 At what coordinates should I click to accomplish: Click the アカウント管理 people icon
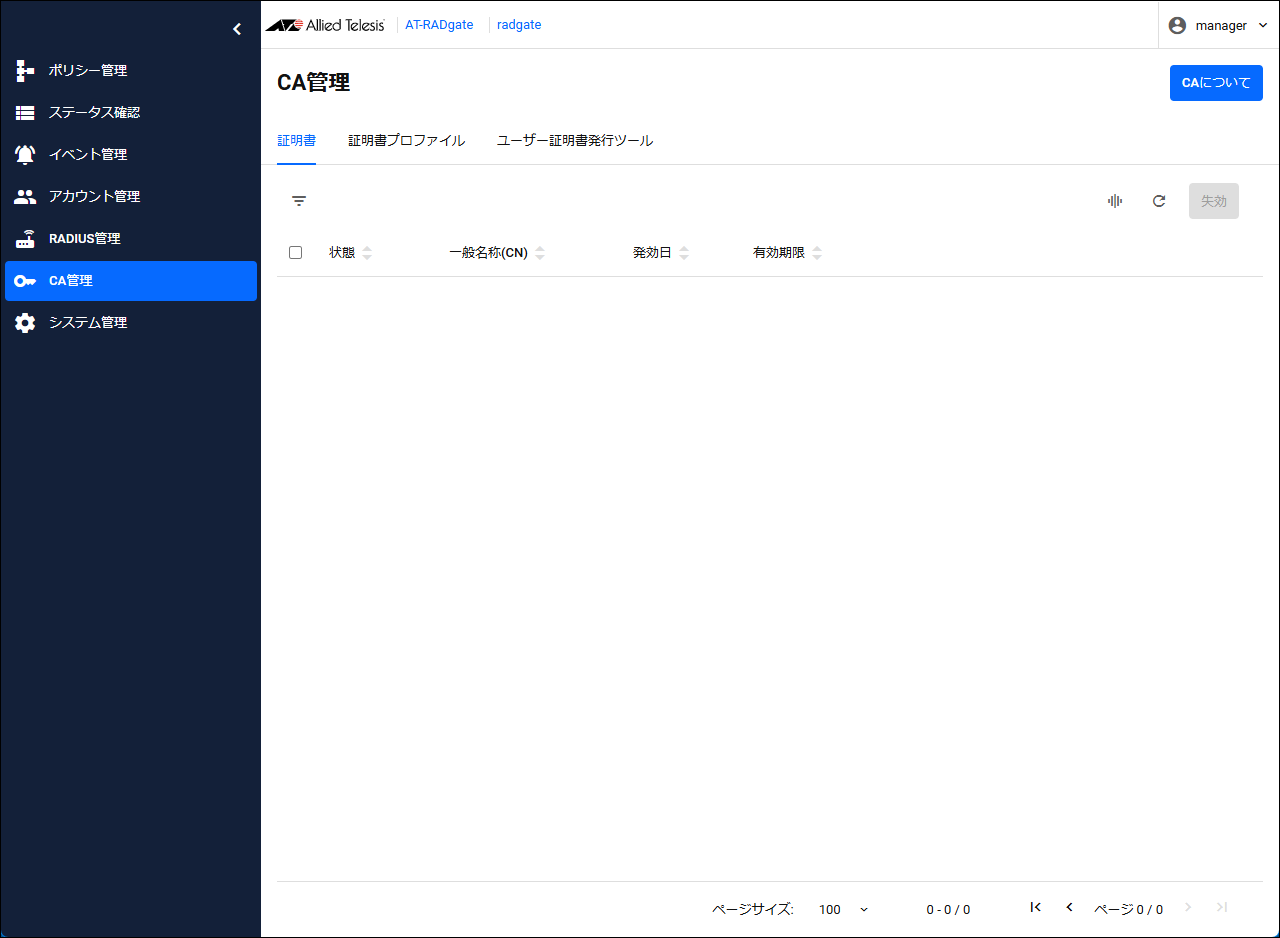coord(25,196)
